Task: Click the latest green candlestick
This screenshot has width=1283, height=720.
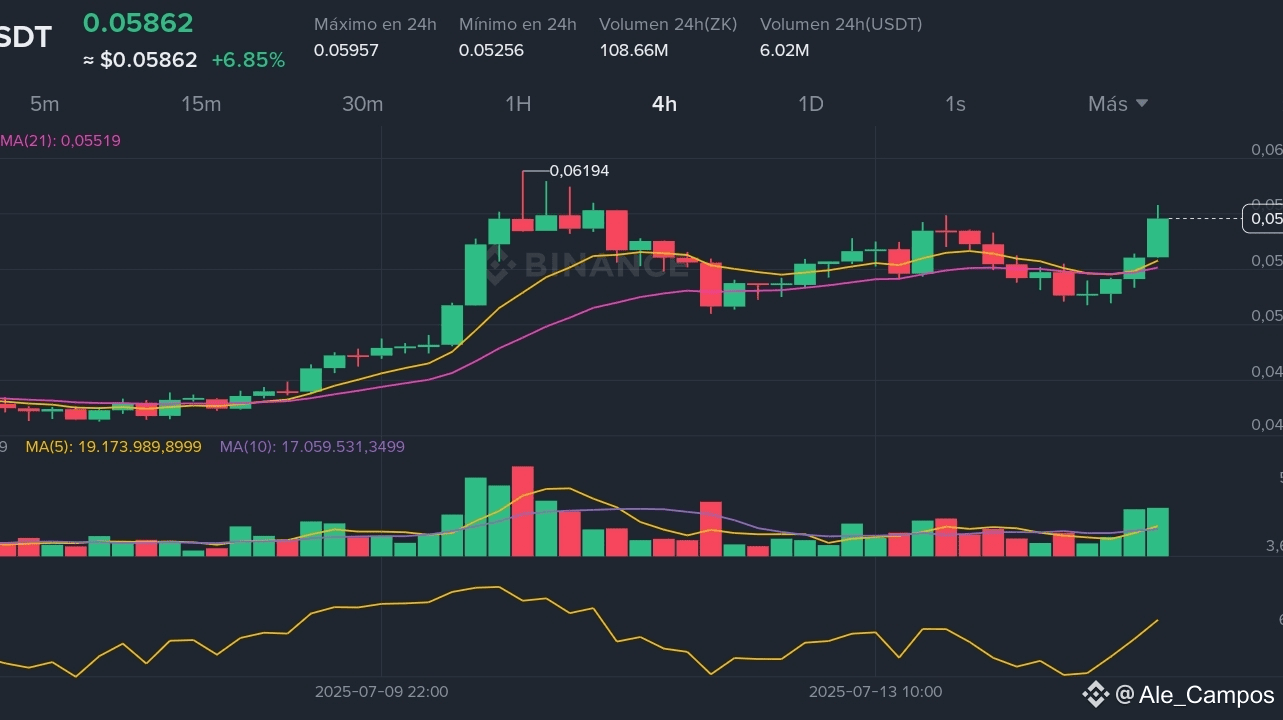Action: [1158, 237]
